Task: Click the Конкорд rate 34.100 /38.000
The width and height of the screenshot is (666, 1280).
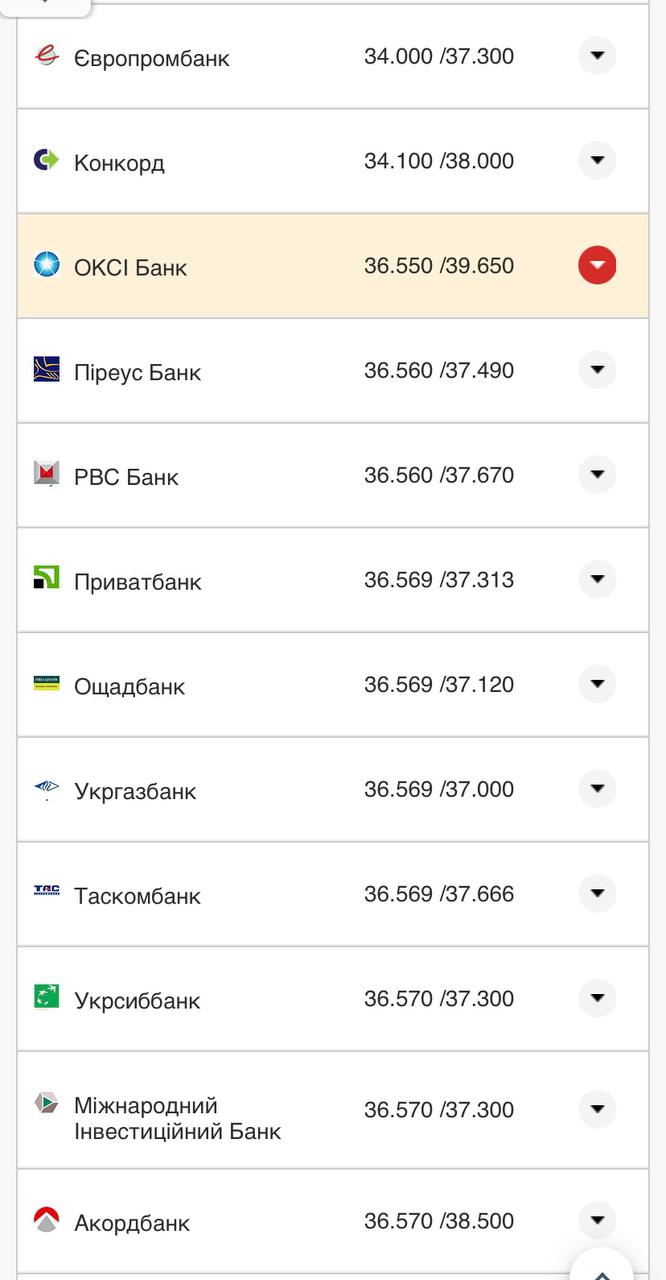Action: pos(438,161)
